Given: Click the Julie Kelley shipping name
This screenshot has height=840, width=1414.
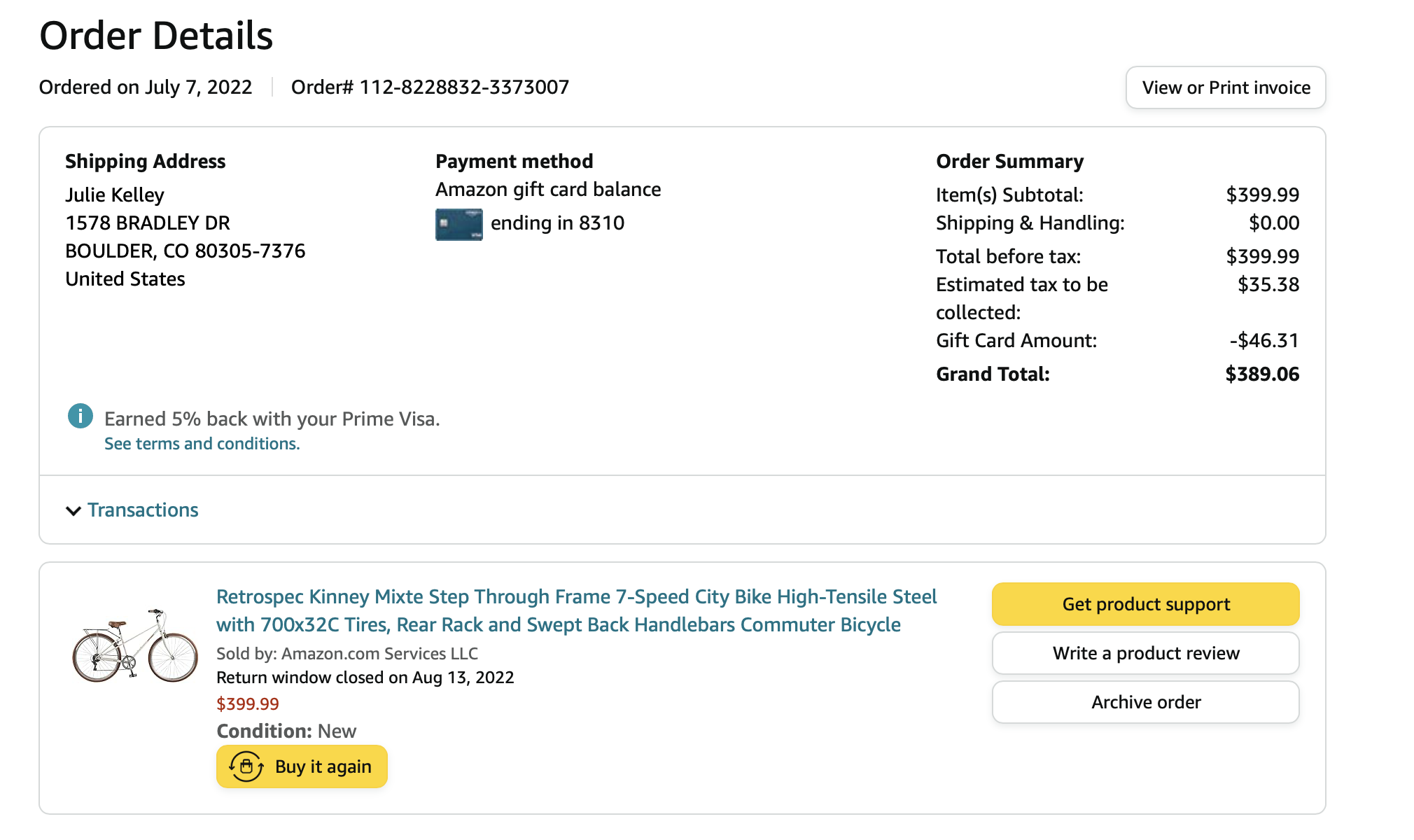Looking at the screenshot, I should pos(115,195).
